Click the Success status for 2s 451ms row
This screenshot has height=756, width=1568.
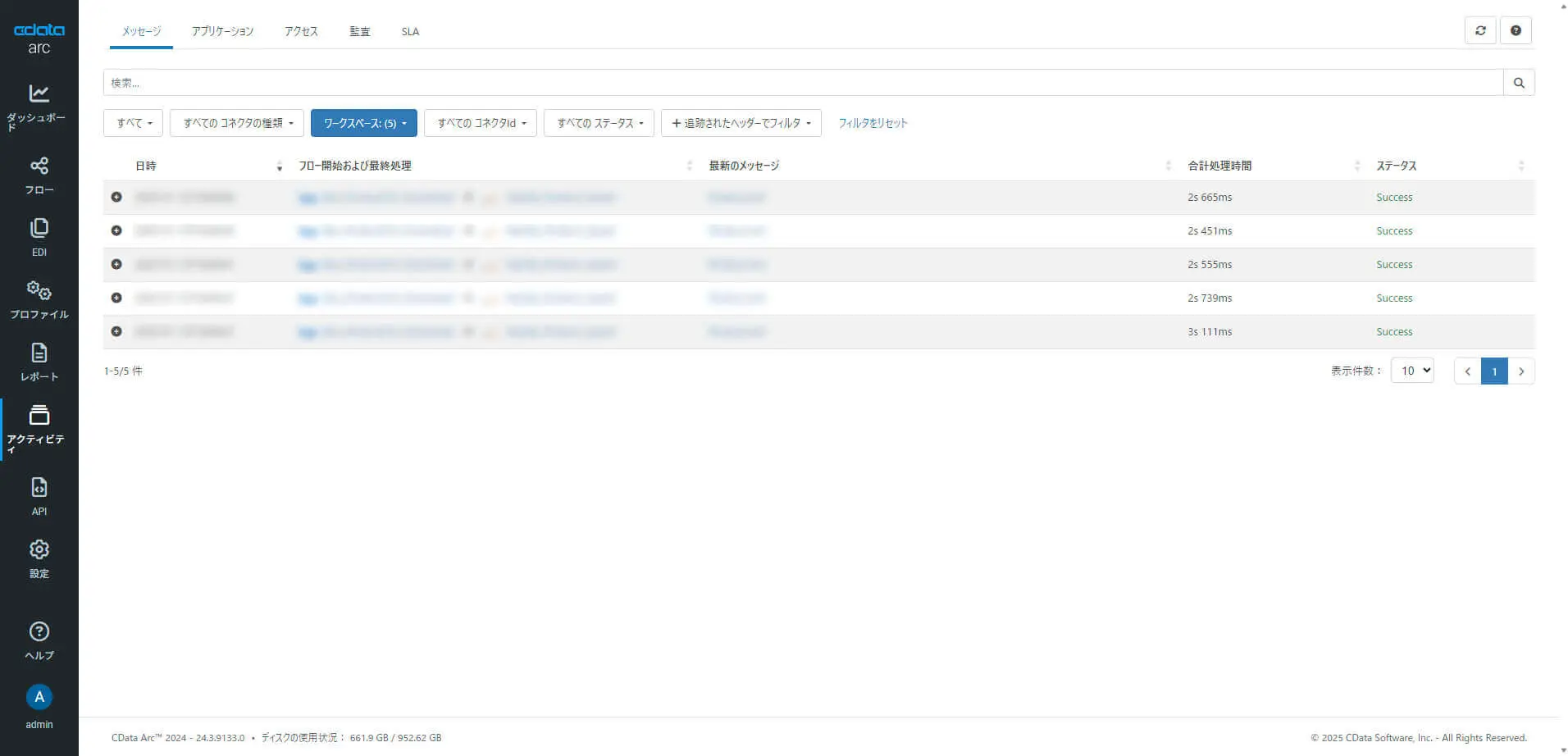(x=1394, y=231)
